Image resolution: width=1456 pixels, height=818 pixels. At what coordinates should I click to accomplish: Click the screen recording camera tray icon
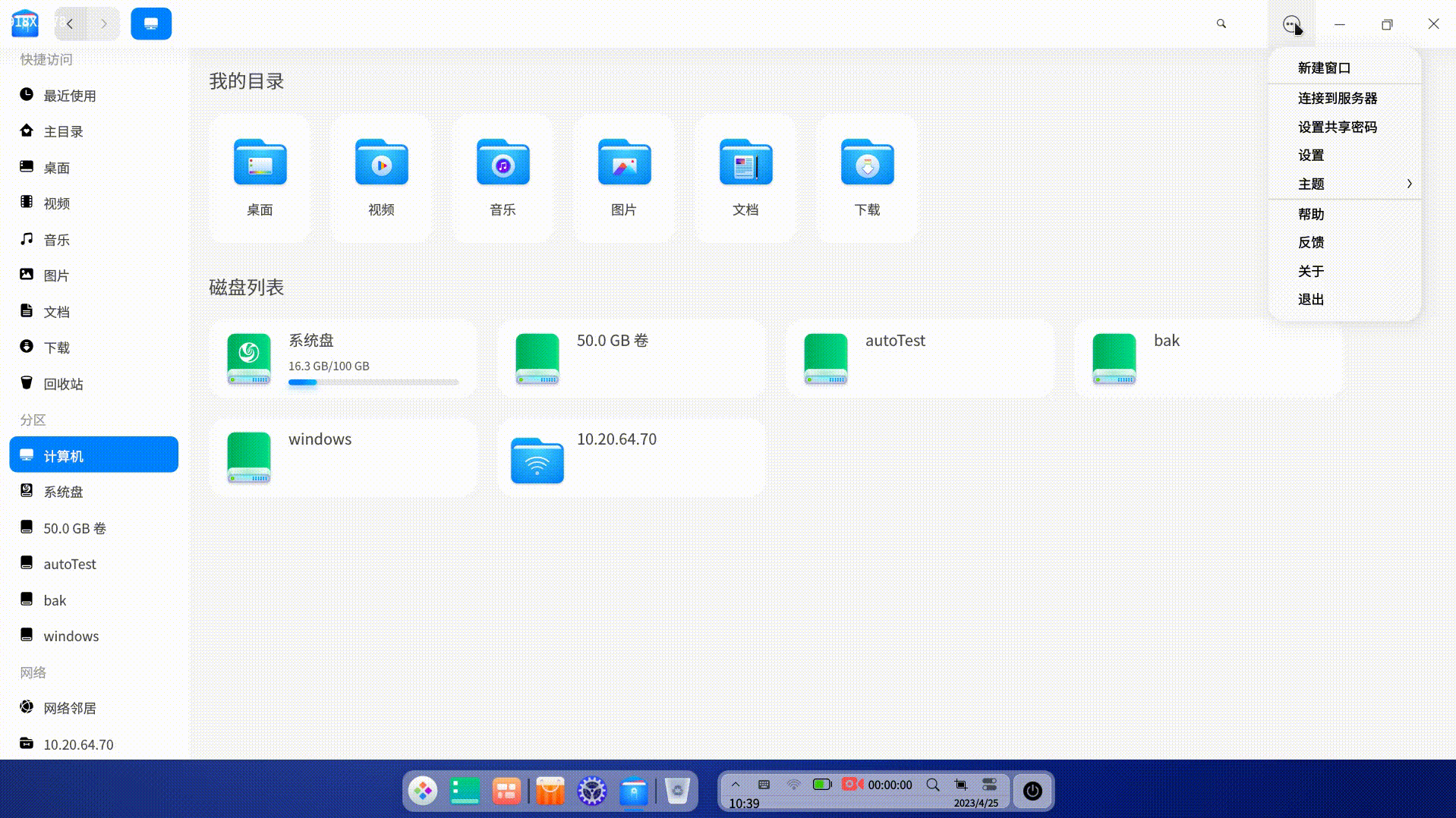point(852,785)
